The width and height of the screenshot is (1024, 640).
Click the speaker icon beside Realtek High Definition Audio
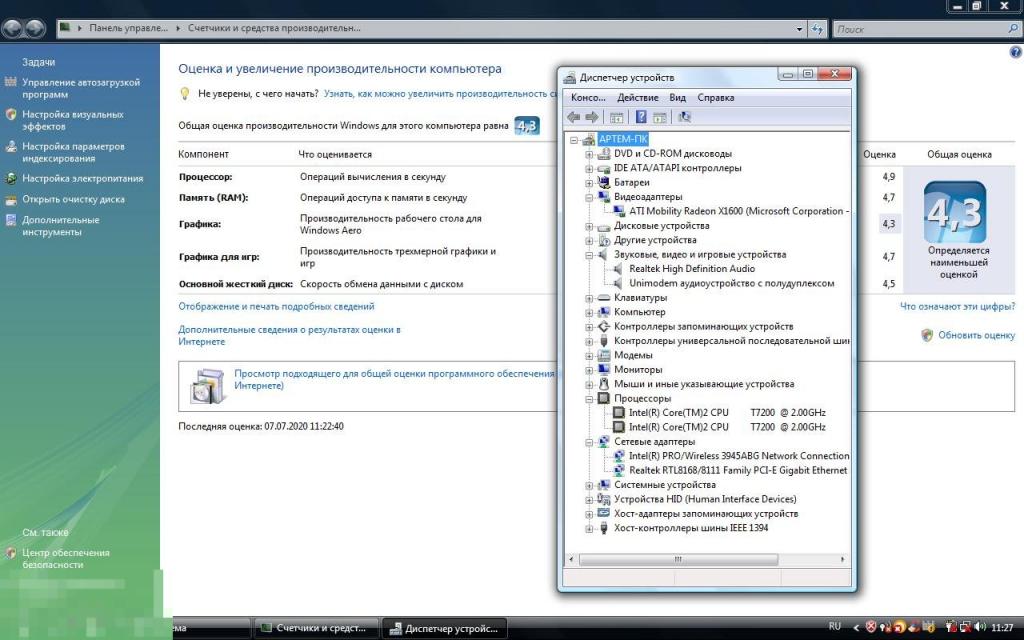click(x=618, y=268)
